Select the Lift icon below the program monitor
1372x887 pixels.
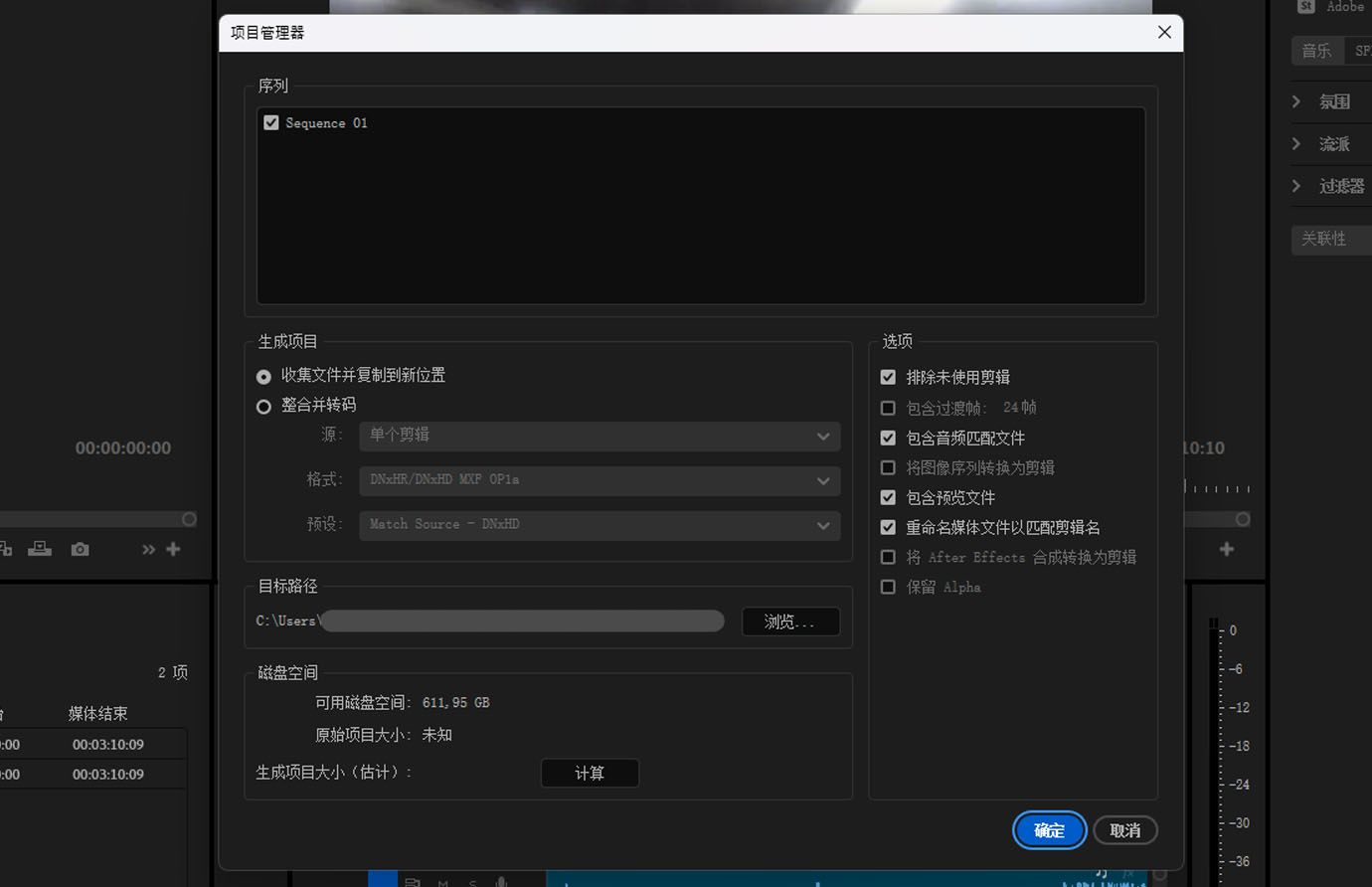[x=6, y=549]
